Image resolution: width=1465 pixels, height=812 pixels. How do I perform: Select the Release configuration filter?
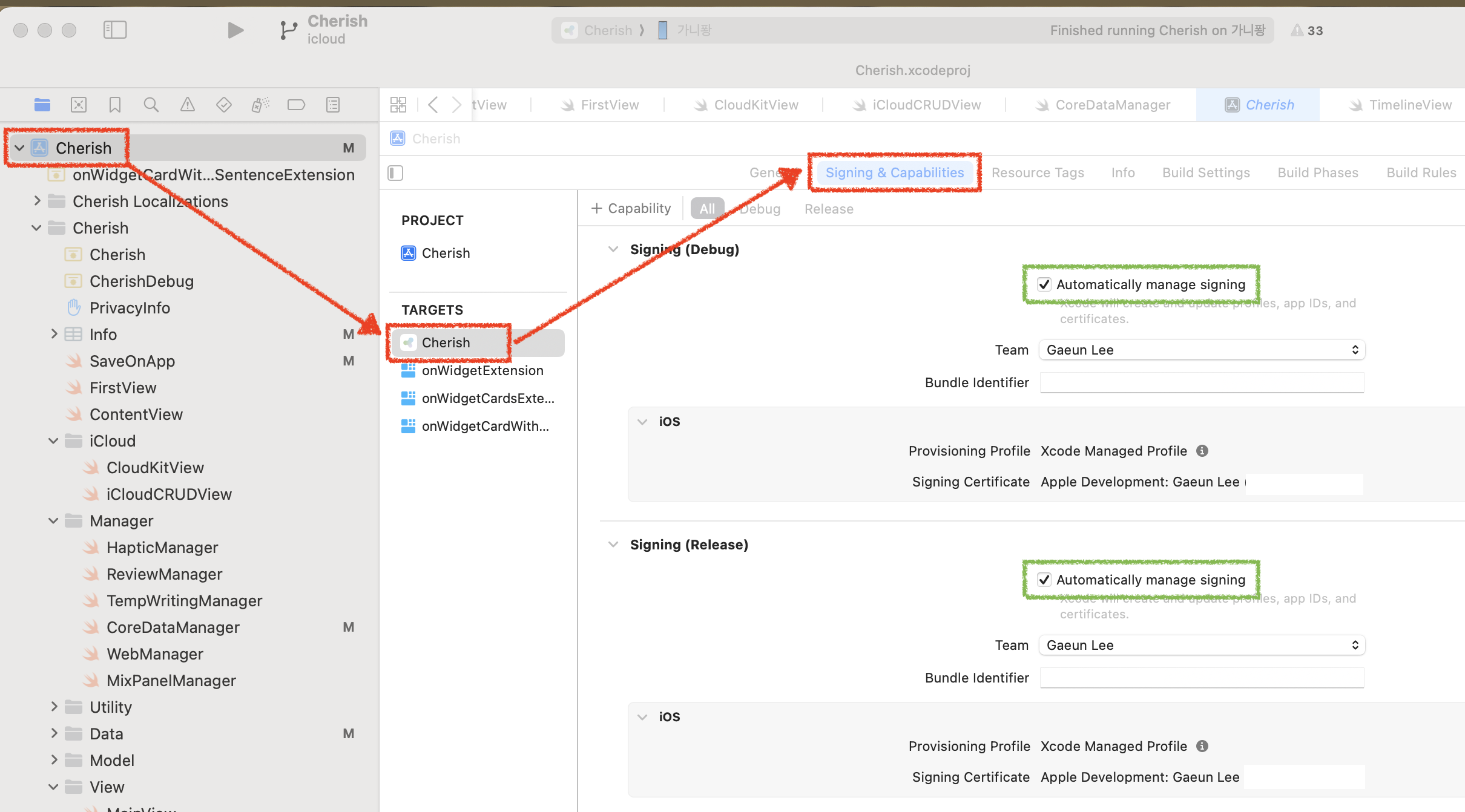[829, 209]
